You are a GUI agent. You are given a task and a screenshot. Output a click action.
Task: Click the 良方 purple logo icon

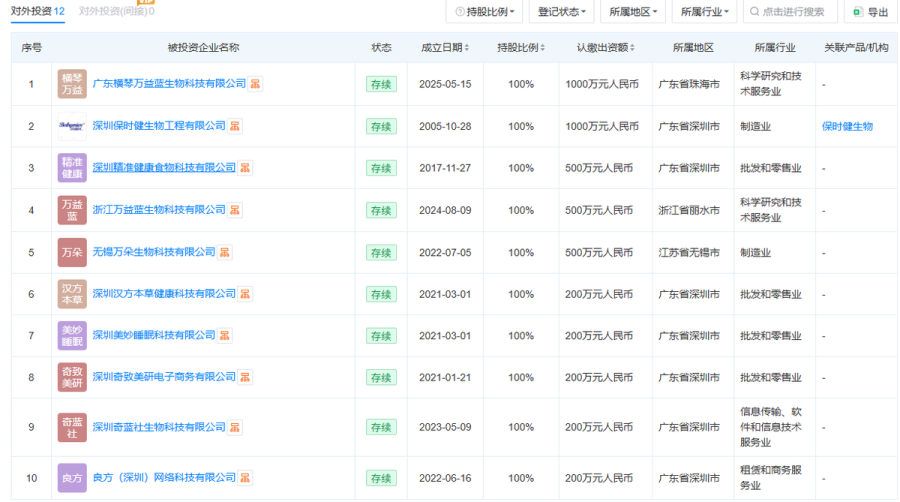click(x=72, y=478)
